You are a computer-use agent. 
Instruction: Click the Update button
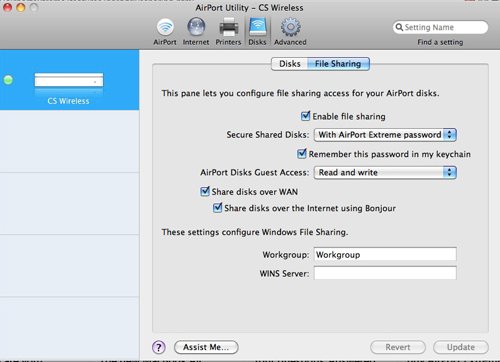click(x=461, y=347)
